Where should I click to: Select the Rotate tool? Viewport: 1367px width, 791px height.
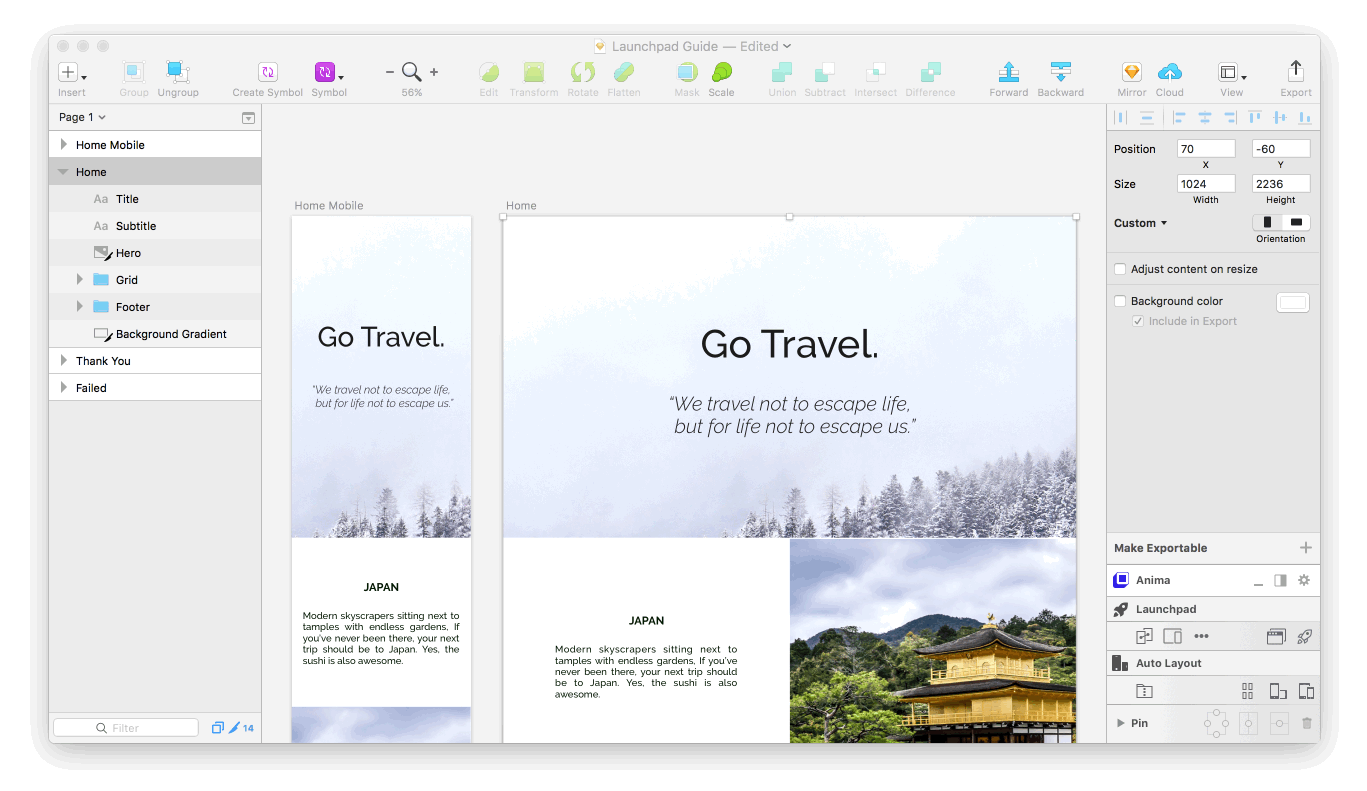pyautogui.click(x=582, y=72)
